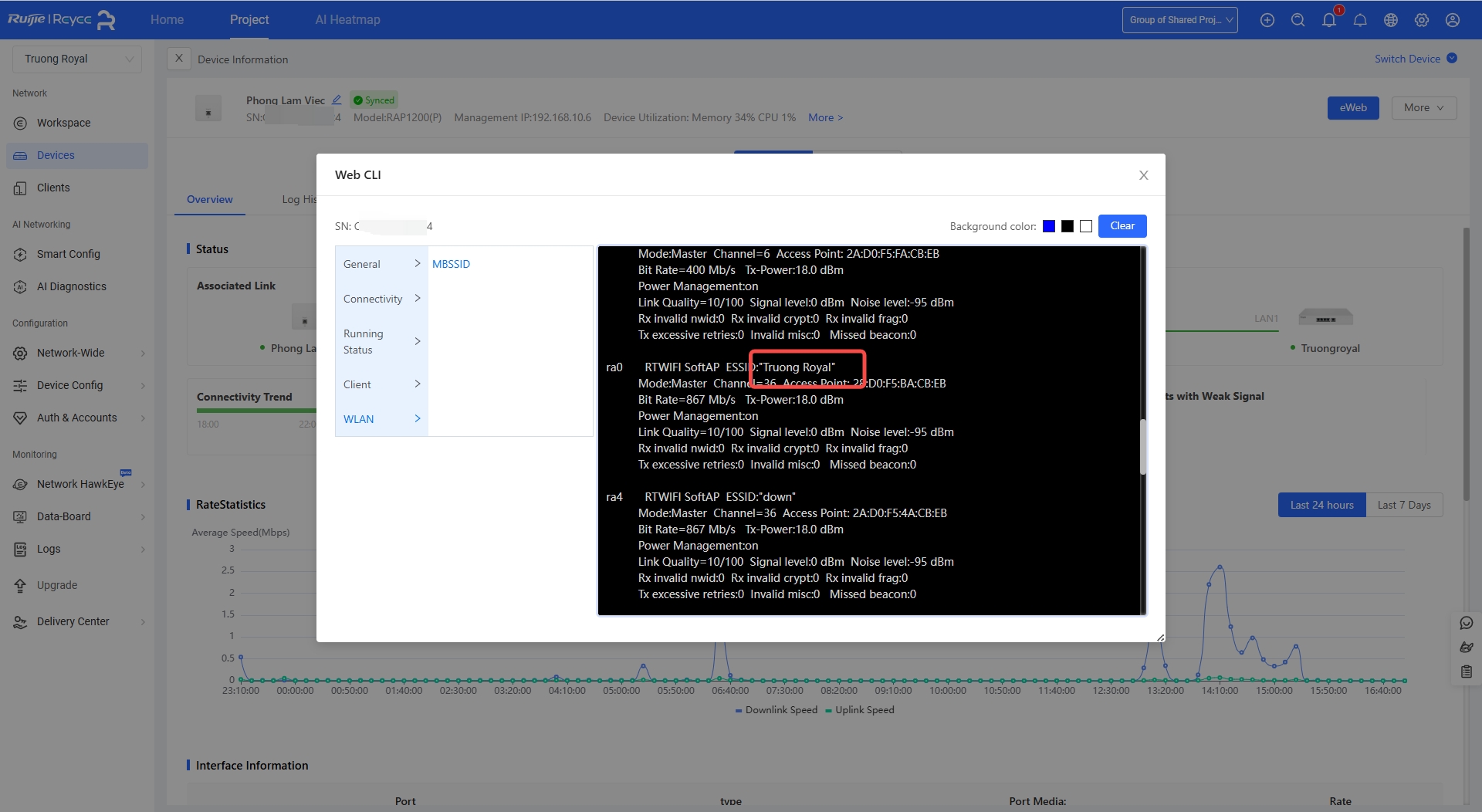
Task: Click the MBSSID command link
Action: [451, 264]
